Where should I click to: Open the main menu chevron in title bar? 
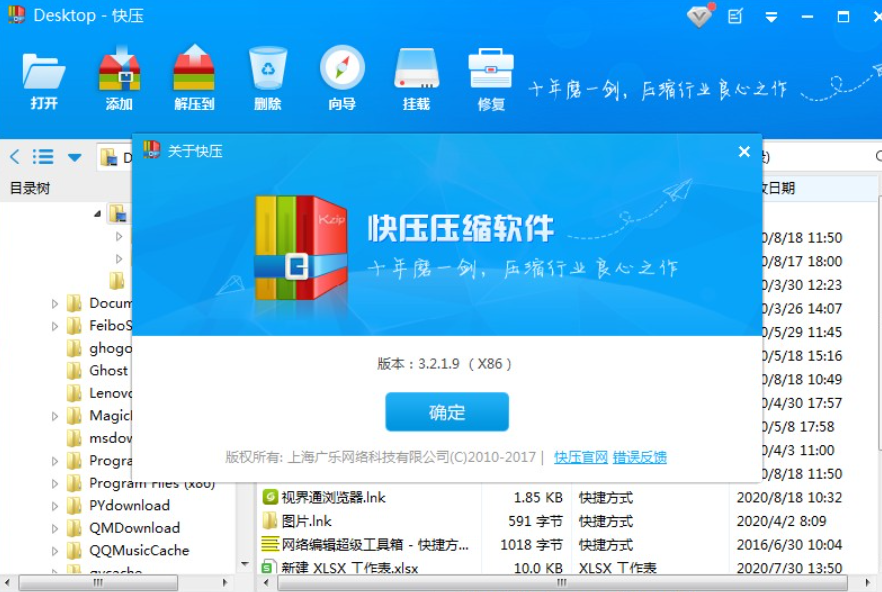click(x=771, y=17)
